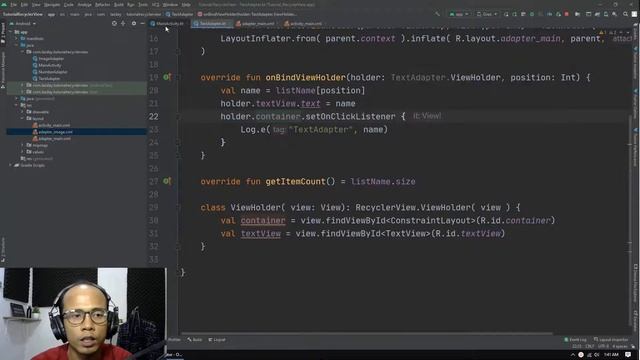Open the Build tool window button
The width and height of the screenshot is (640, 360).
tap(195, 340)
